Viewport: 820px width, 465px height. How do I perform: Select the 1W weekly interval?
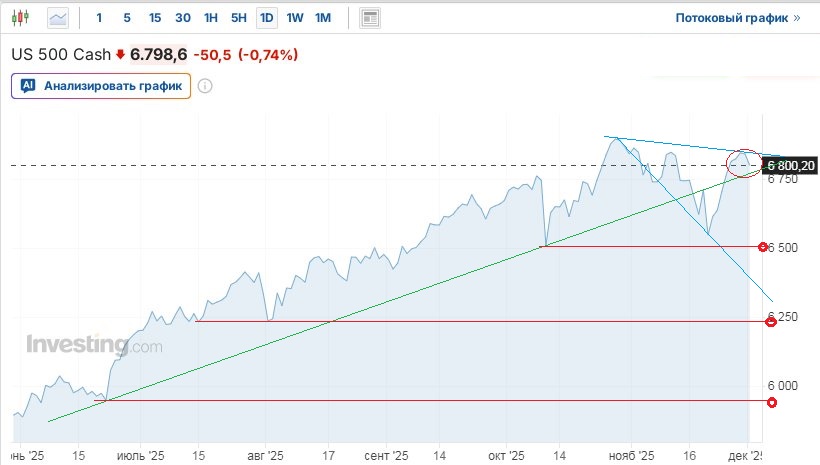point(295,18)
